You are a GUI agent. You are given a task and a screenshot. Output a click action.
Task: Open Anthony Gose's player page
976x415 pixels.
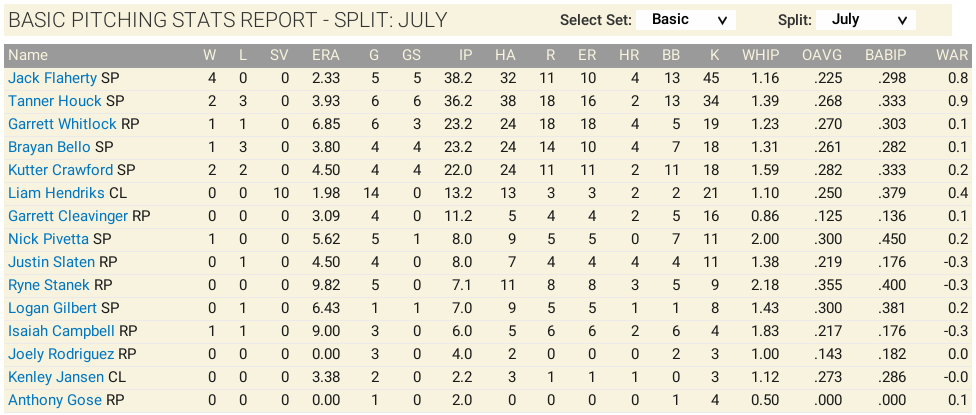[x=55, y=400]
